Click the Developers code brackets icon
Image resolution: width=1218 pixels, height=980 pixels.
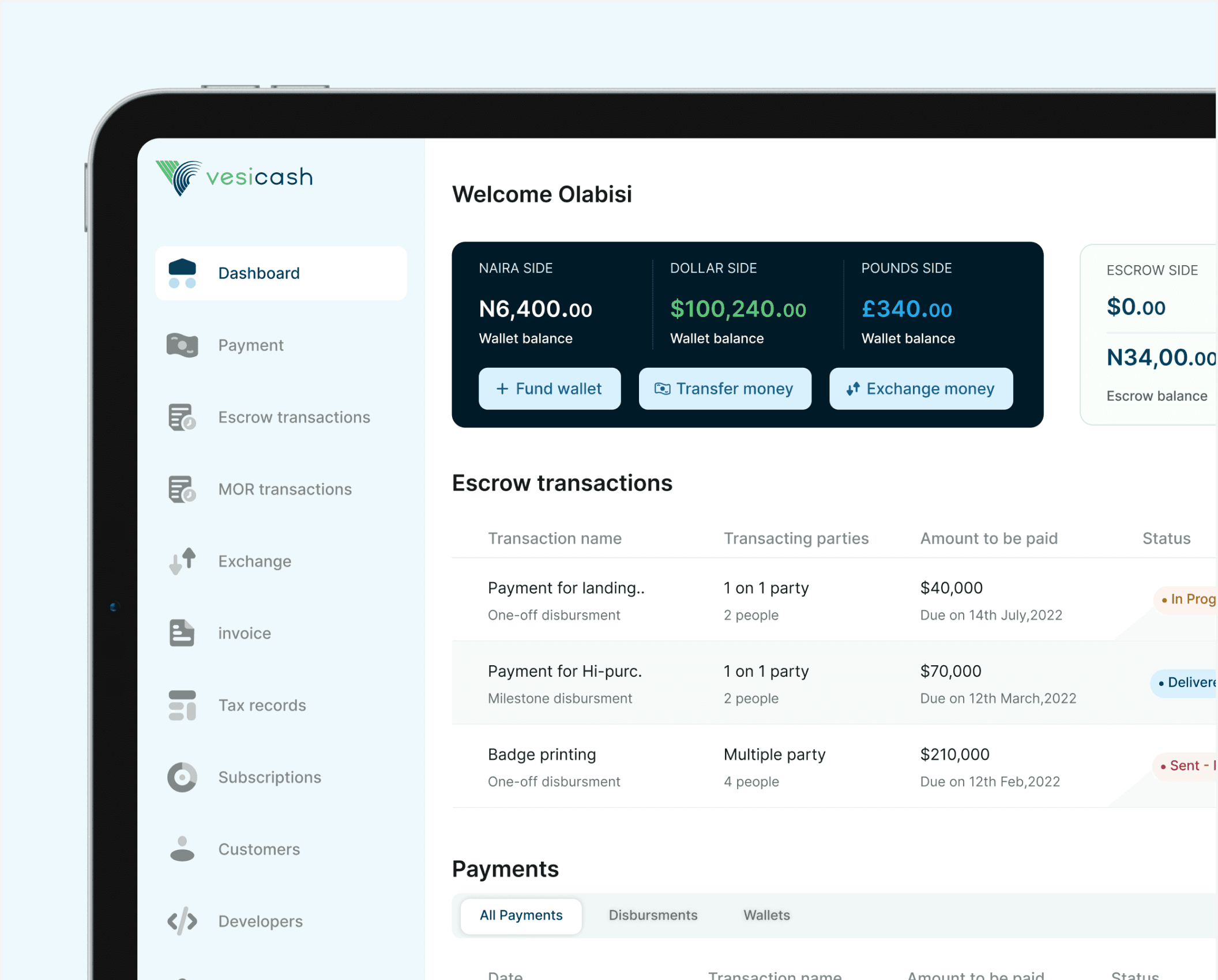(x=182, y=921)
